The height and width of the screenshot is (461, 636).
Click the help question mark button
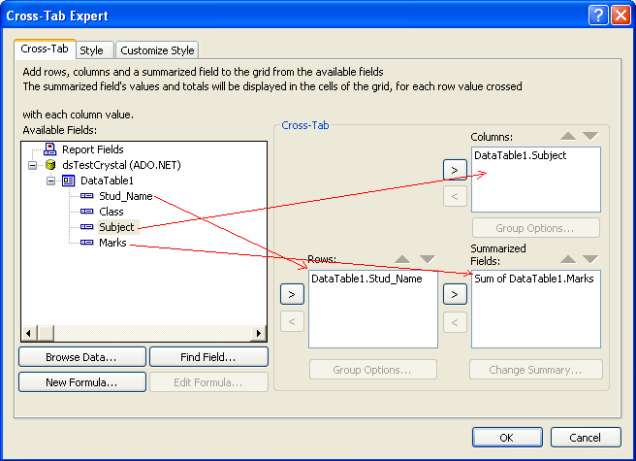(596, 15)
